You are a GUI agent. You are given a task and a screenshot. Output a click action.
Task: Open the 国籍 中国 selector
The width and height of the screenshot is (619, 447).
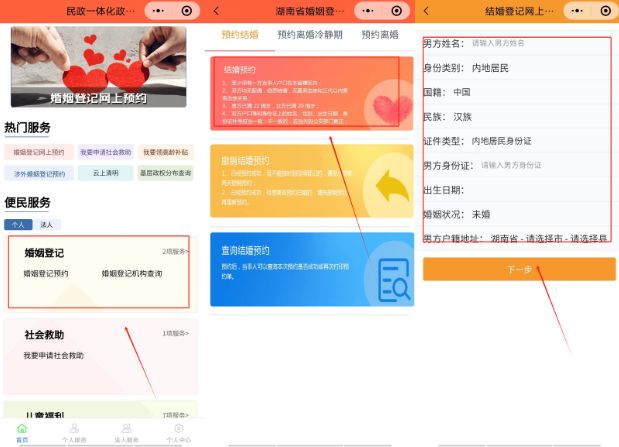pyautogui.click(x=517, y=92)
